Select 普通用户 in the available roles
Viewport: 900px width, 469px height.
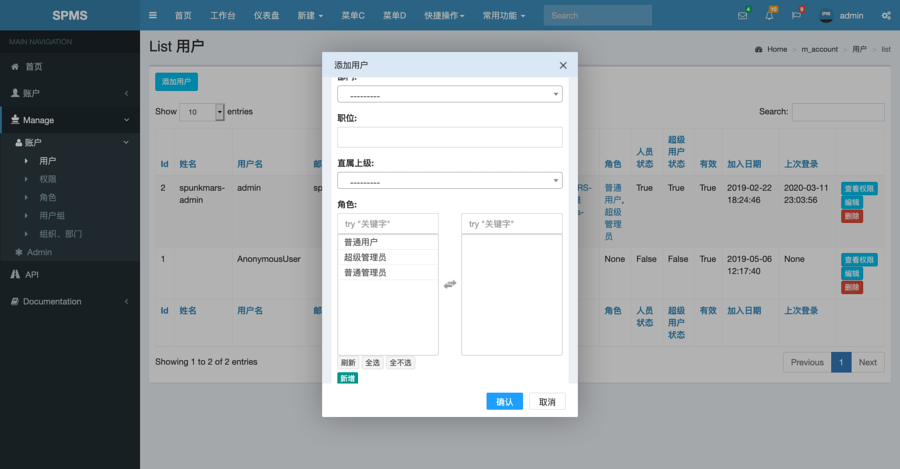[x=388, y=242]
